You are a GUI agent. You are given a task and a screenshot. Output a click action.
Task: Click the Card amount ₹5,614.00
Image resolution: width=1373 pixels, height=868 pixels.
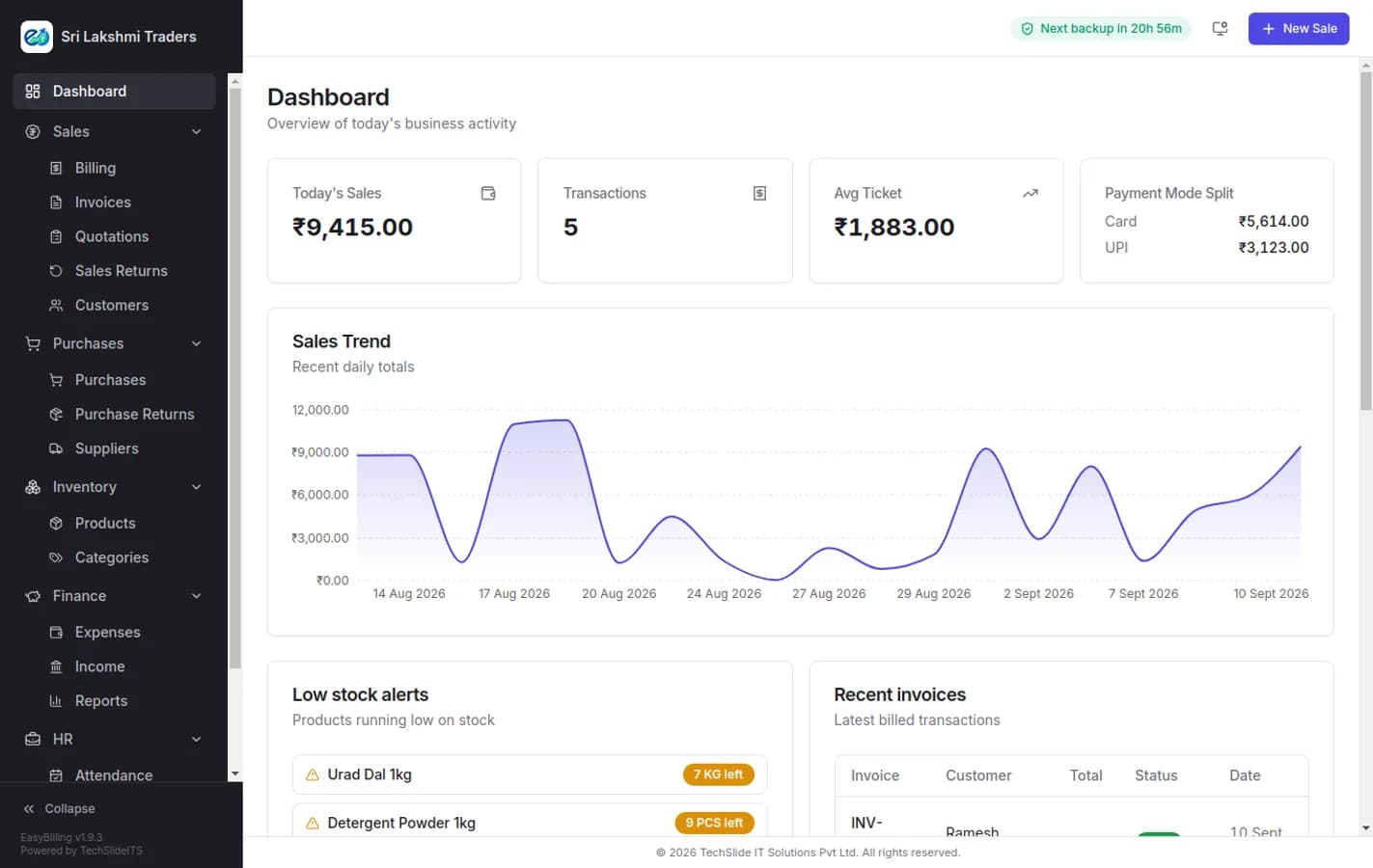[1274, 221]
